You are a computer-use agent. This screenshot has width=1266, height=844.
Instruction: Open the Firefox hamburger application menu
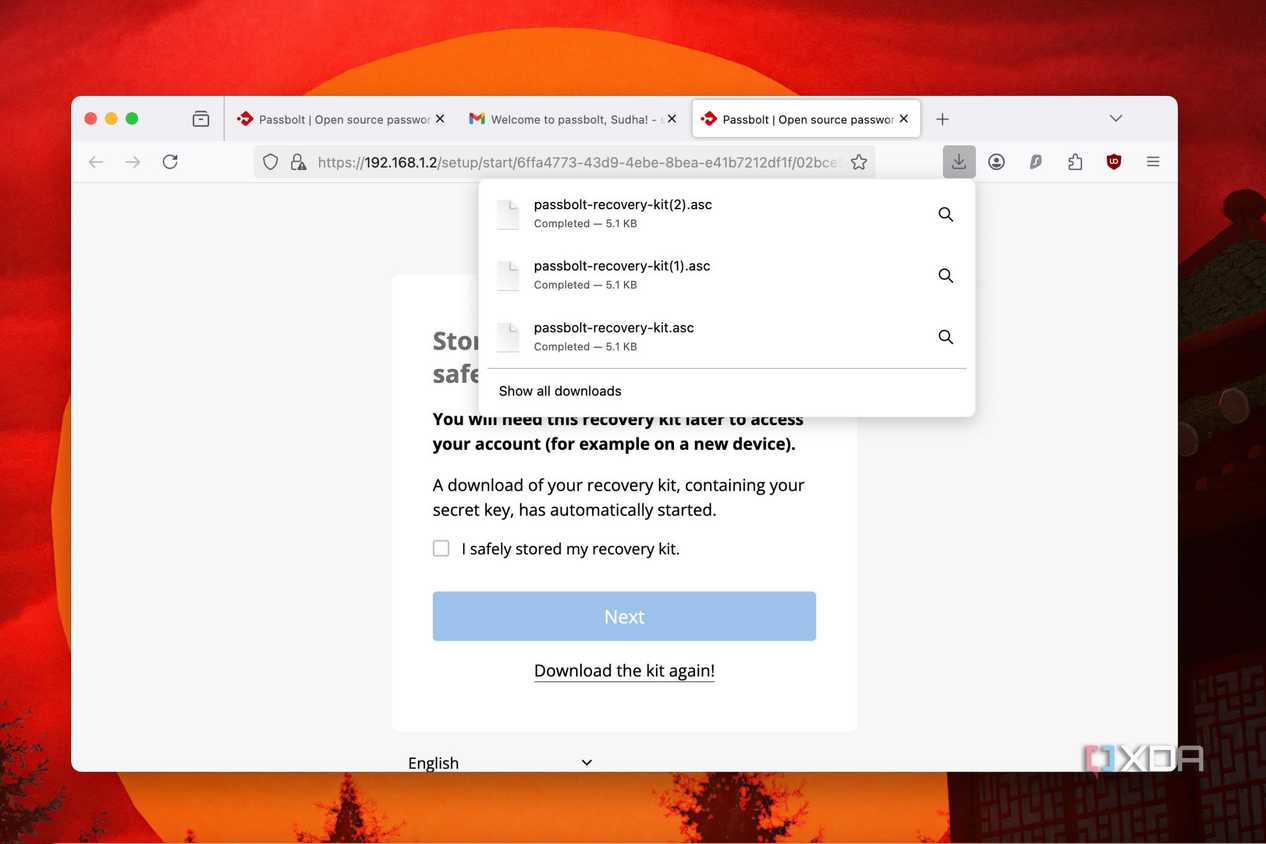point(1153,162)
